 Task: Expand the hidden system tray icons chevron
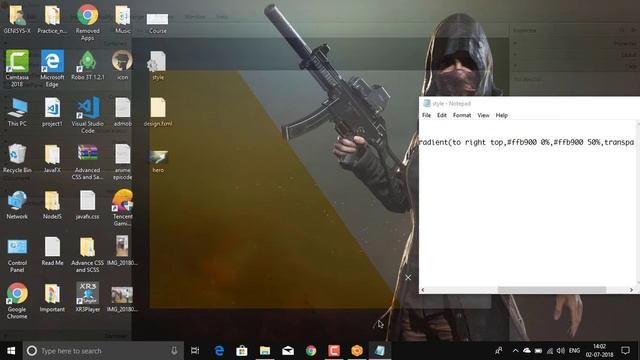(515, 351)
